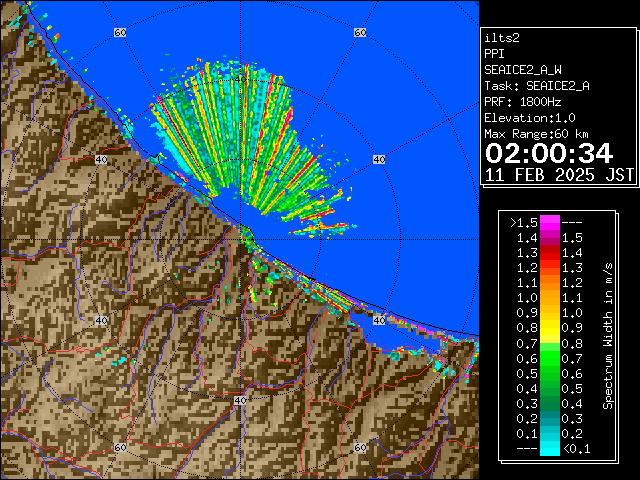Click the '60' range ring label at the map's upper left
Image resolution: width=640 pixels, height=480 pixels.
coord(120,32)
